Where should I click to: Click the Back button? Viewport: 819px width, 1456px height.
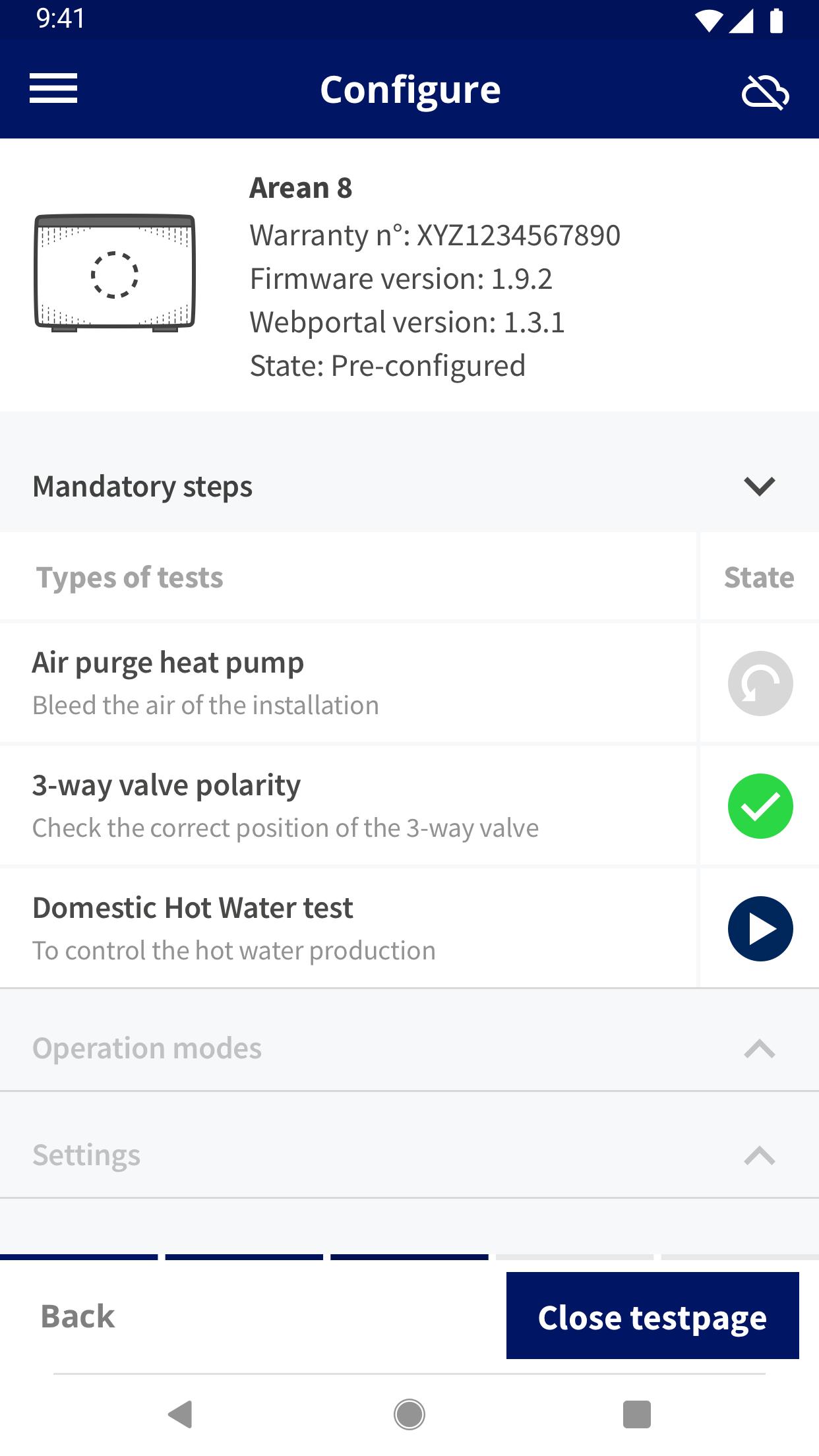(x=78, y=1316)
